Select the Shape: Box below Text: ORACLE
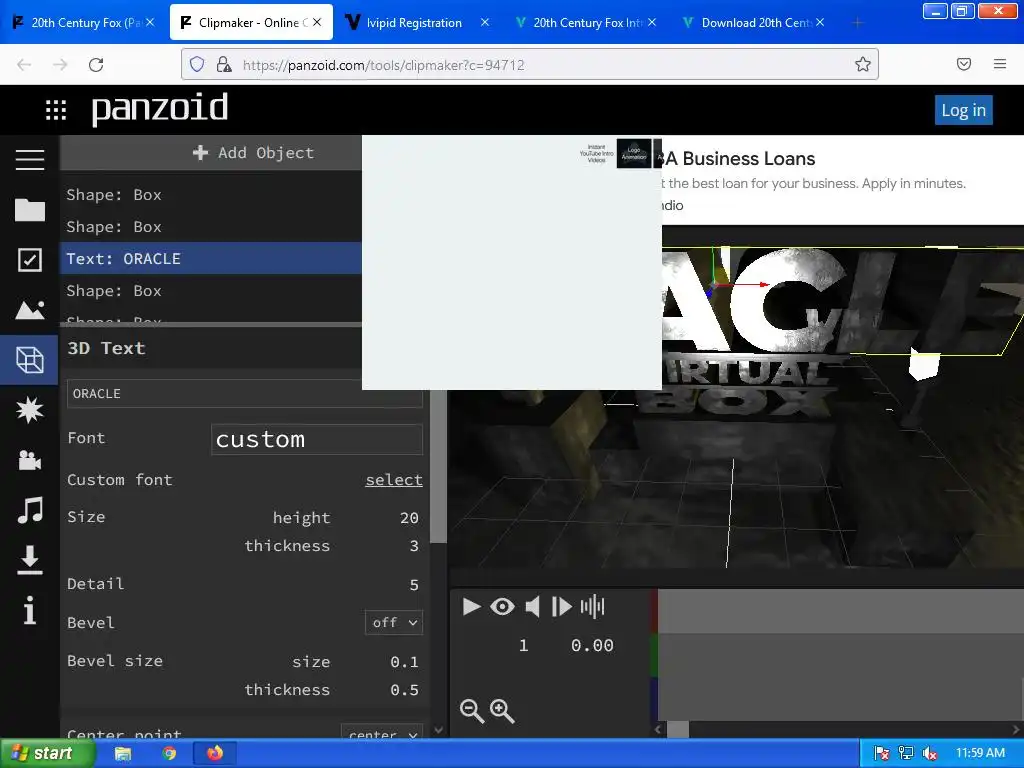 tap(210, 291)
